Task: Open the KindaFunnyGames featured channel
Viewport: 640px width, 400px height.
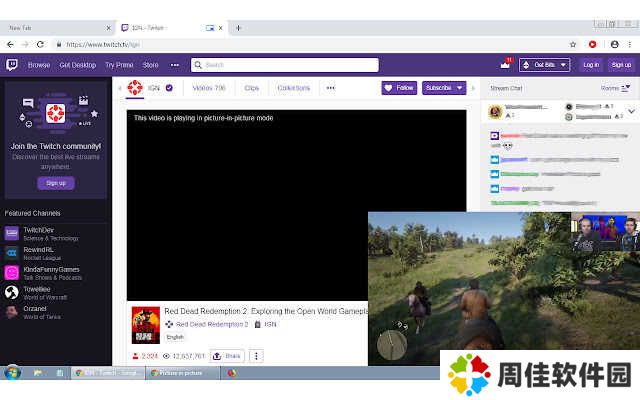Action: coord(56,273)
